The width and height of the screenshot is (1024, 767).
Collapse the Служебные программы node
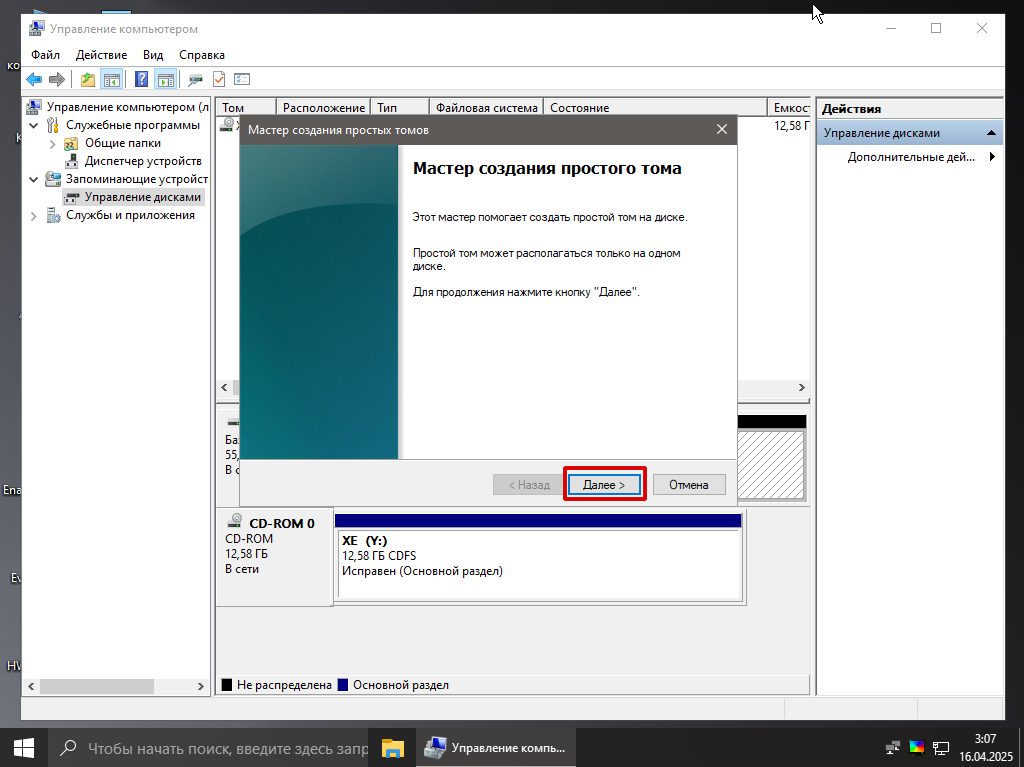34,125
